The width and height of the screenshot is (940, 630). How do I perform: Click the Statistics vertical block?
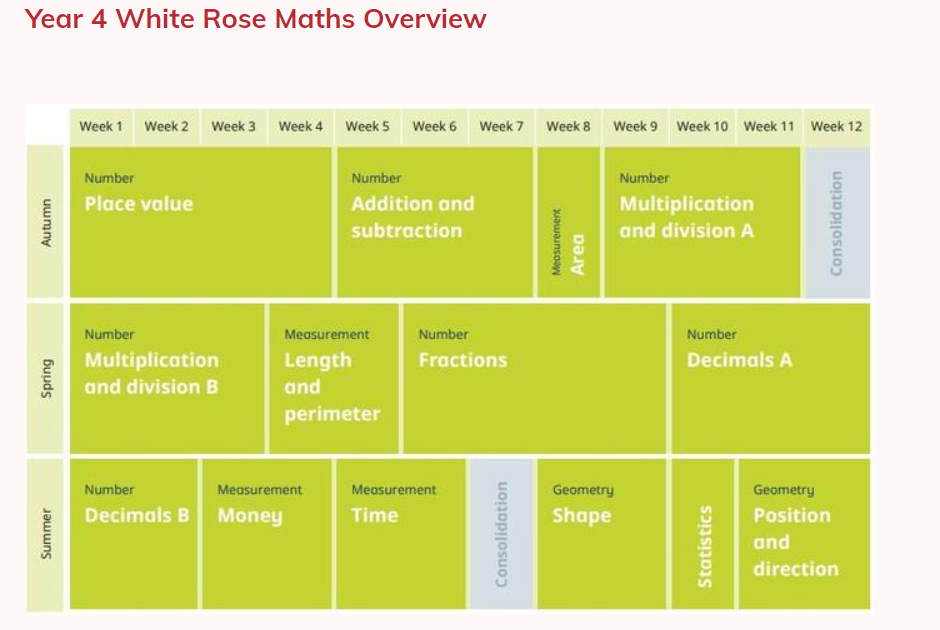(703, 533)
